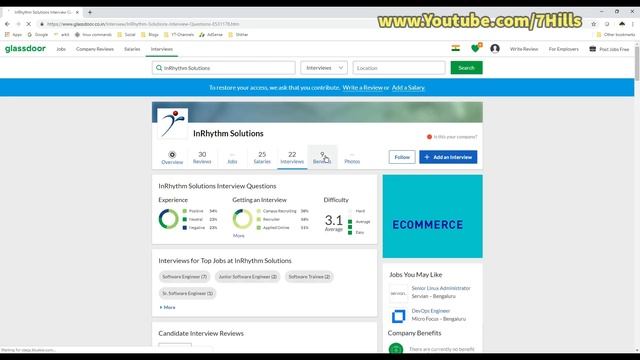Open the Write Review header link

point(524,49)
